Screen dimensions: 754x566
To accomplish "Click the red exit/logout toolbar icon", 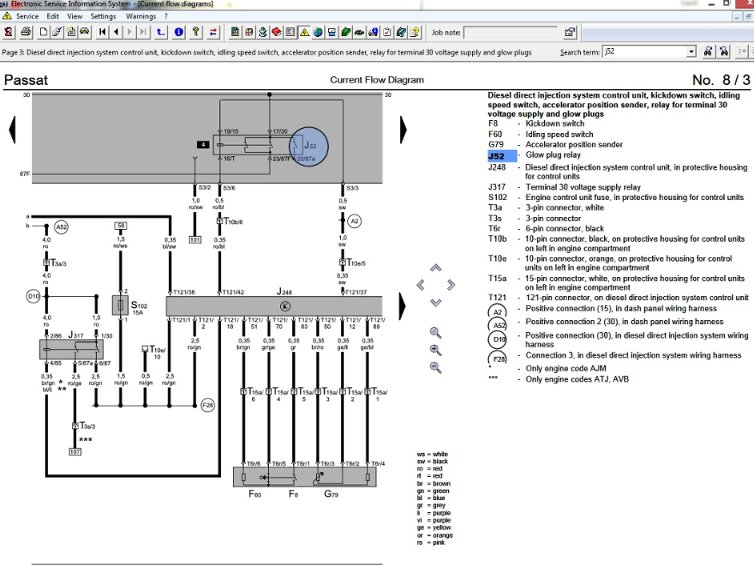I will 9,32.
